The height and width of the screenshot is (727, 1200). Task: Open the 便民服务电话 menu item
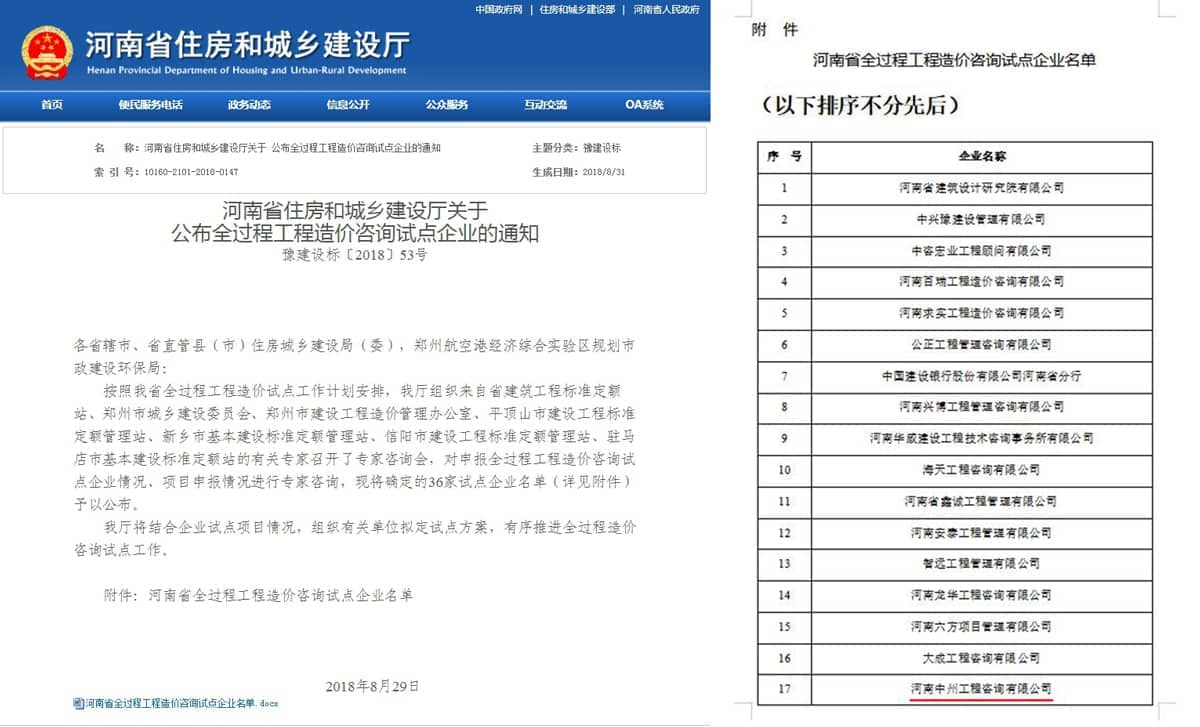(150, 105)
